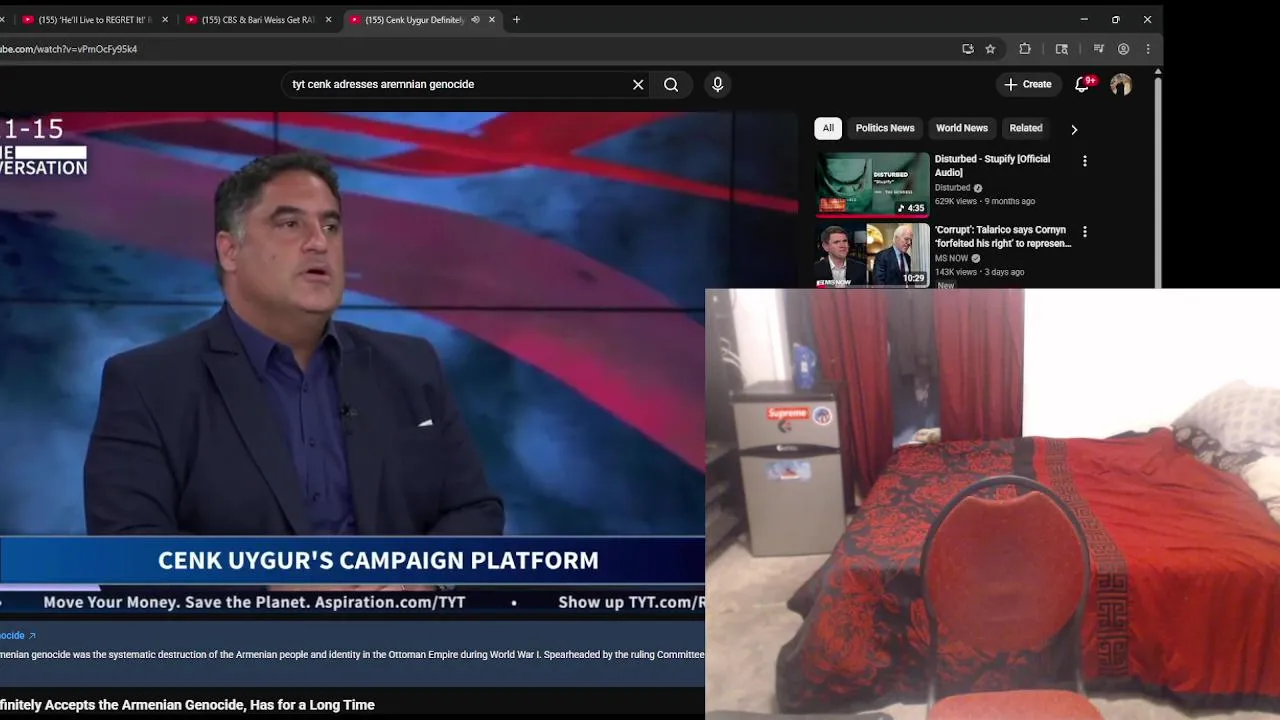
Task: Click the video title 'Accepts the Armenian Genocide'
Action: click(187, 705)
